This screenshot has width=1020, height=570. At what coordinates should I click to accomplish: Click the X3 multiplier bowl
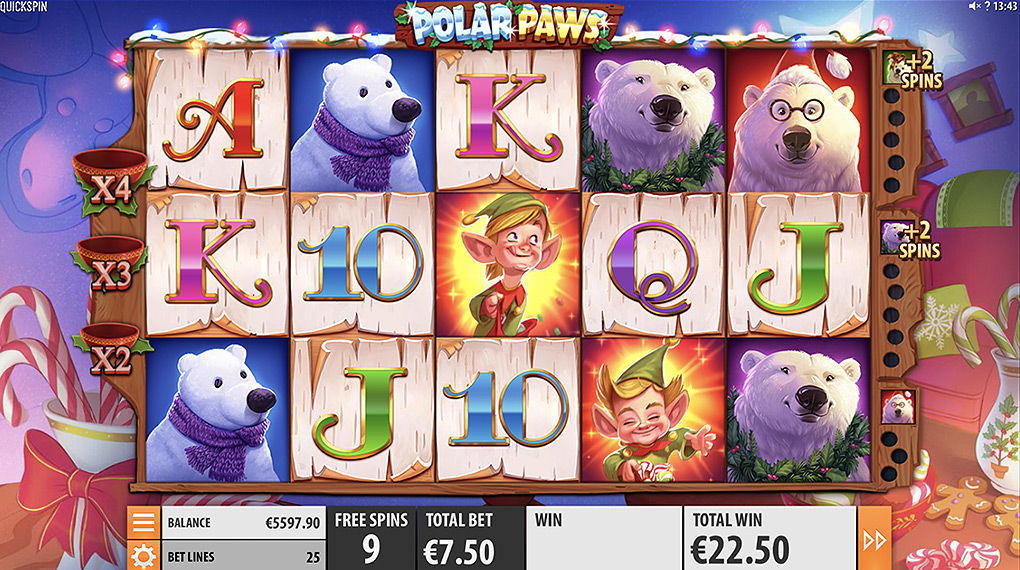click(x=111, y=265)
